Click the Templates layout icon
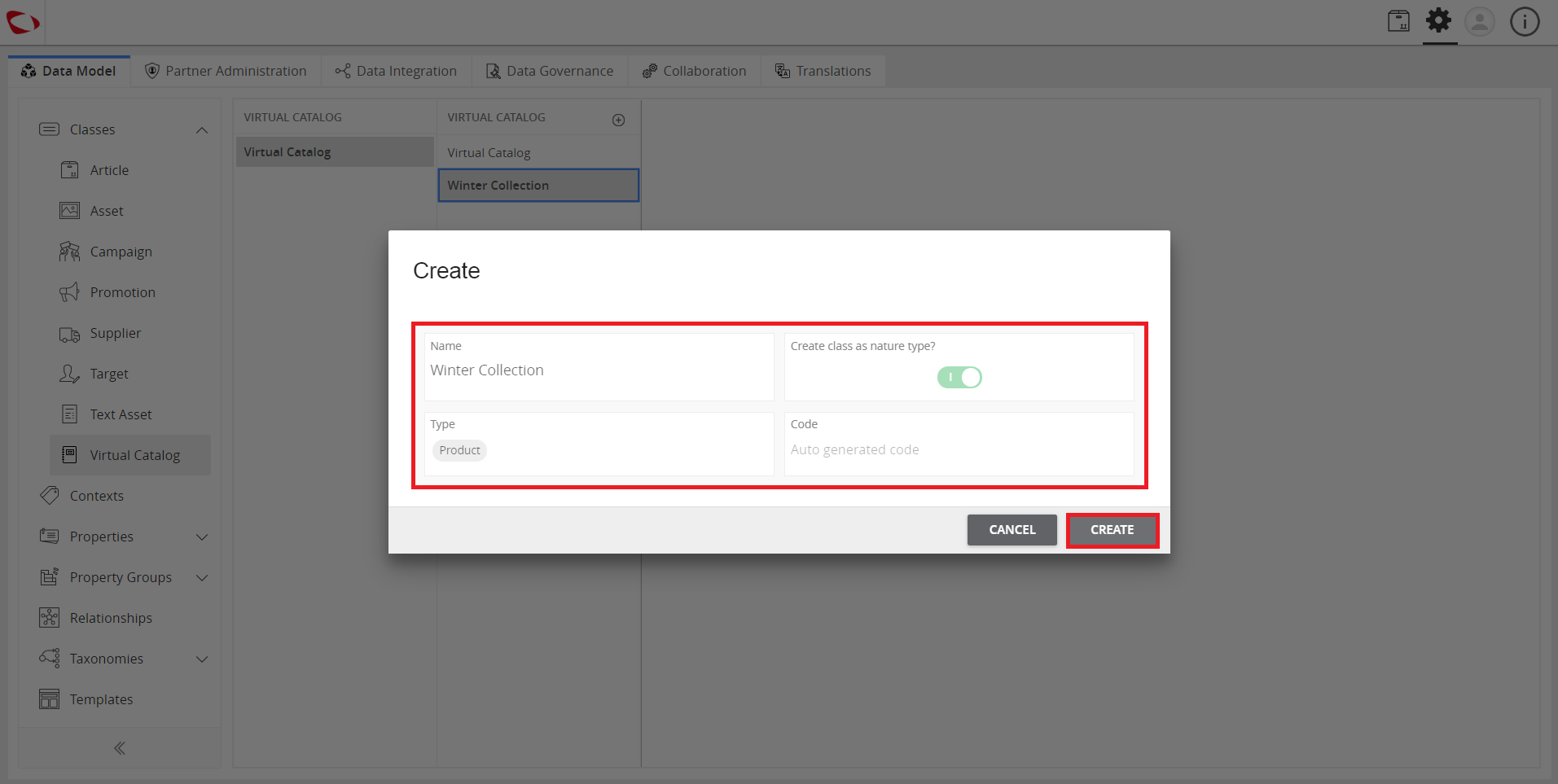The image size is (1558, 784). coord(50,699)
